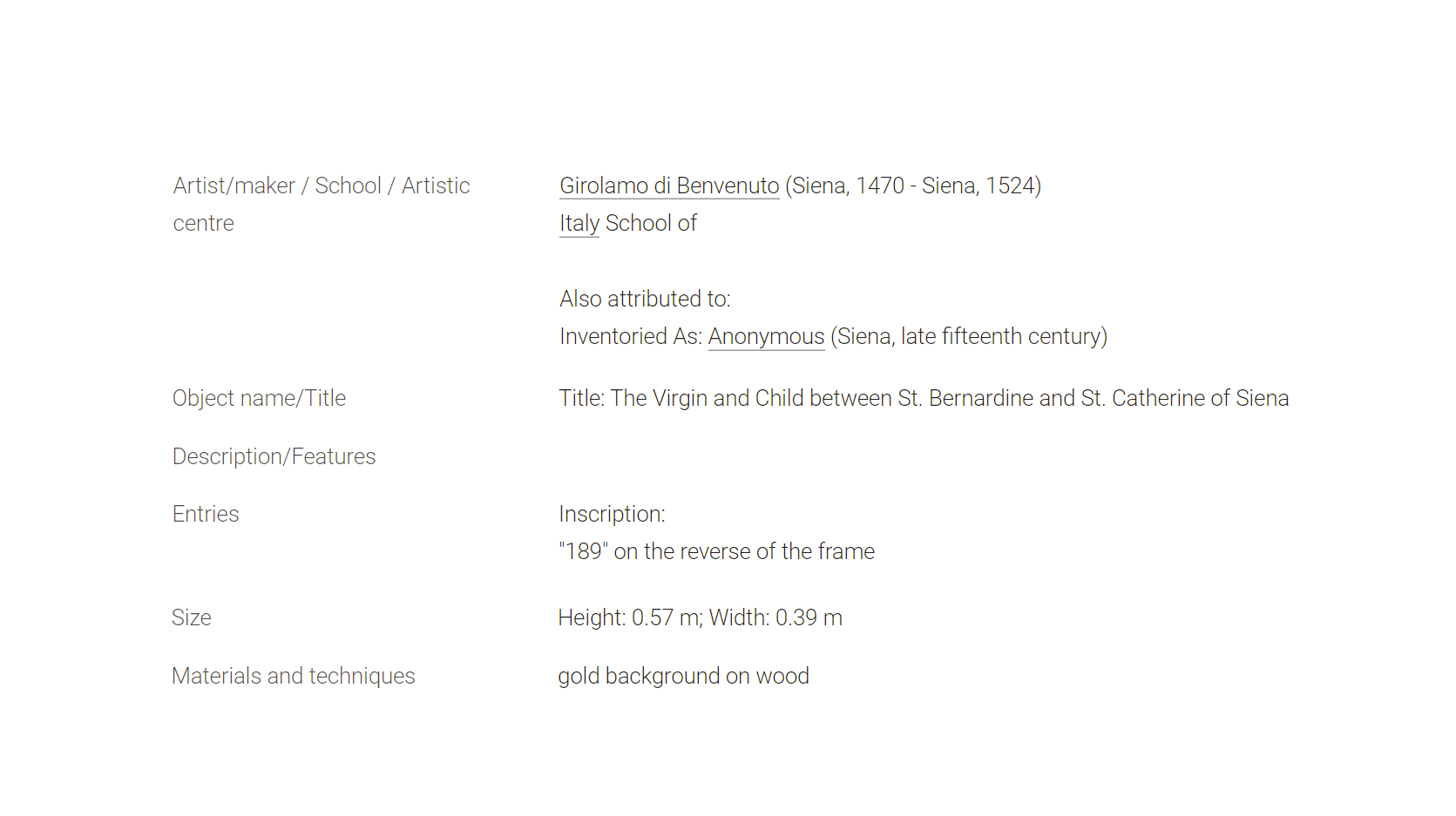Click the word 'centre' under Artist/maker label
Viewport: 1456px width, 816px height.
(203, 223)
